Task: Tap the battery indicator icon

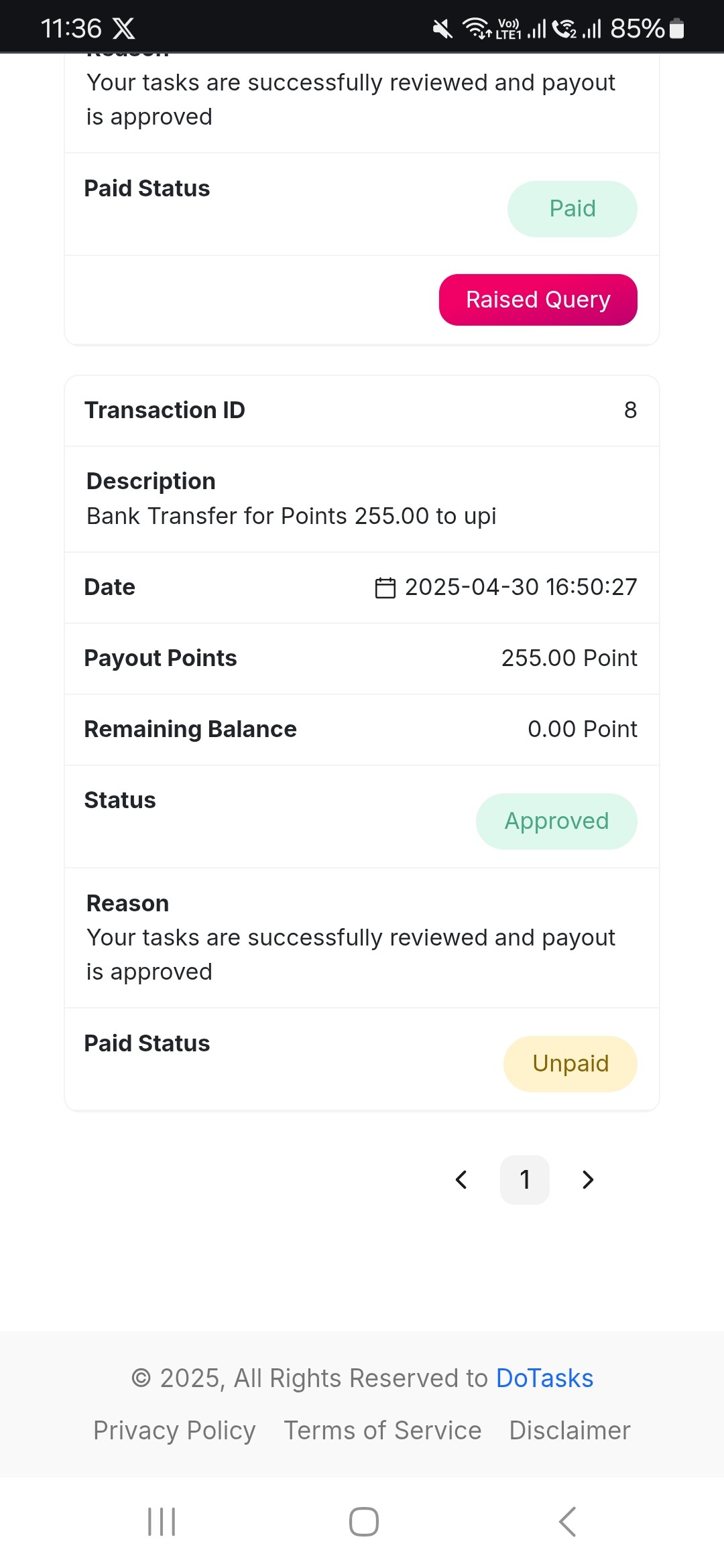Action: pos(677,28)
